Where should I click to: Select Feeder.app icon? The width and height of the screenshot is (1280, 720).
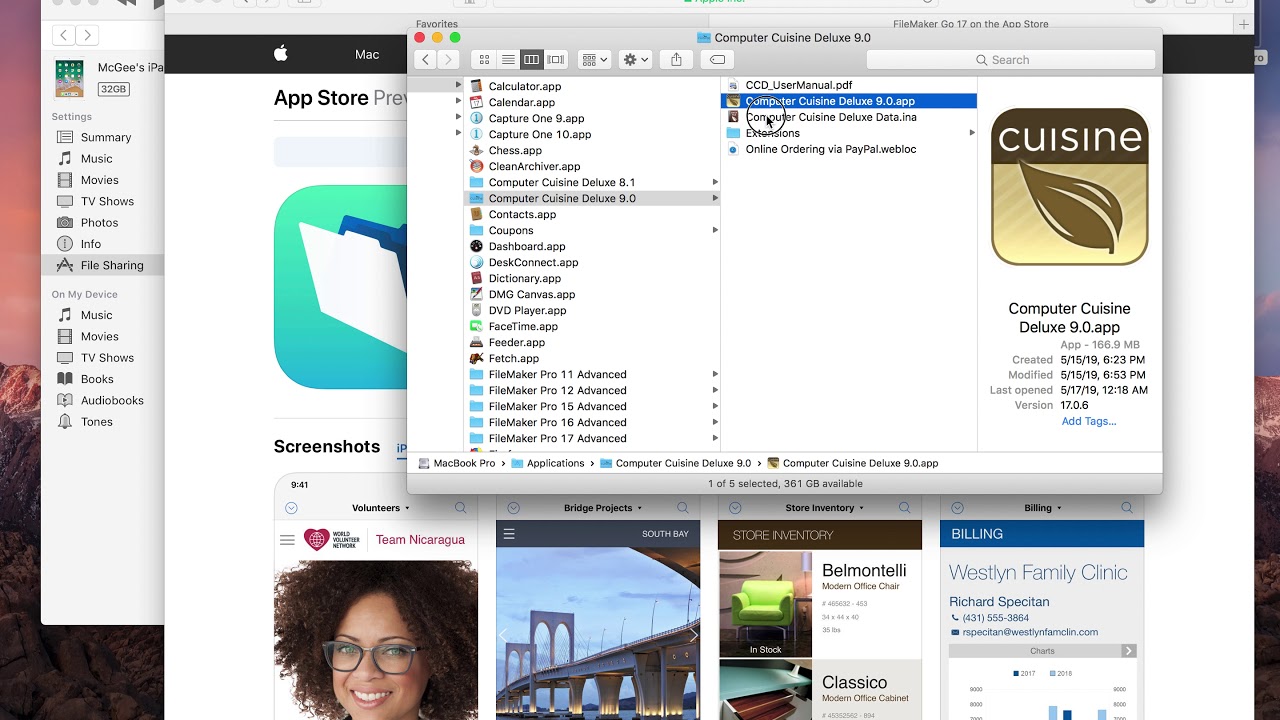point(477,342)
